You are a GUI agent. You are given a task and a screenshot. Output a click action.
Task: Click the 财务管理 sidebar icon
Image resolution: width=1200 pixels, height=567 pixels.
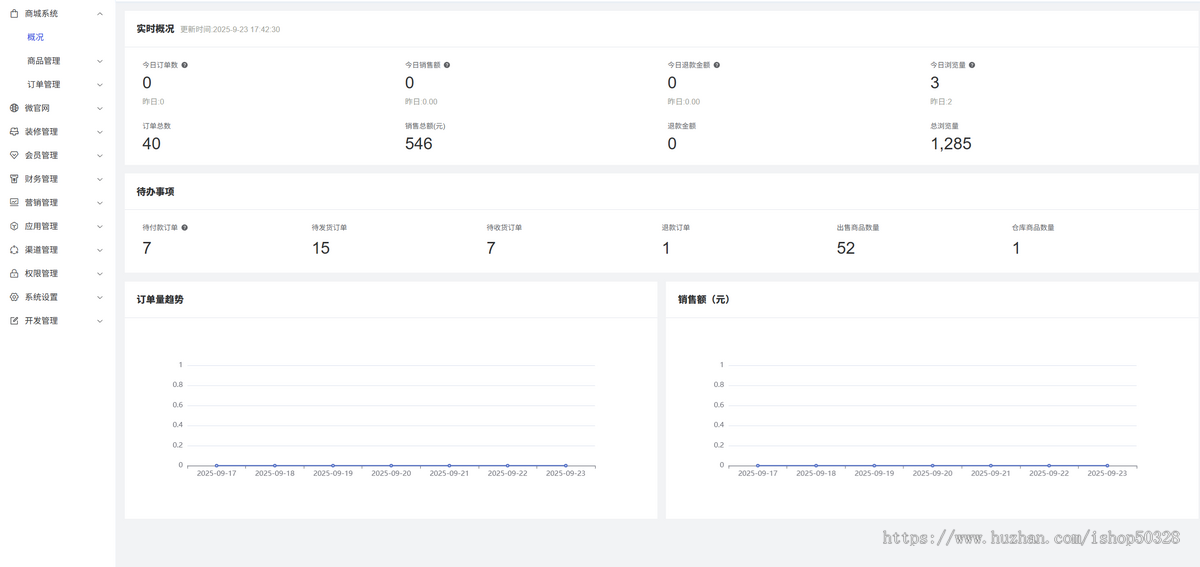pyautogui.click(x=14, y=179)
